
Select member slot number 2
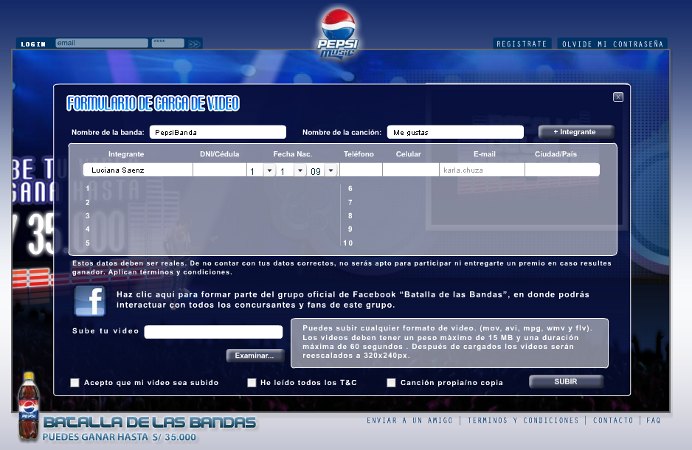click(87, 202)
